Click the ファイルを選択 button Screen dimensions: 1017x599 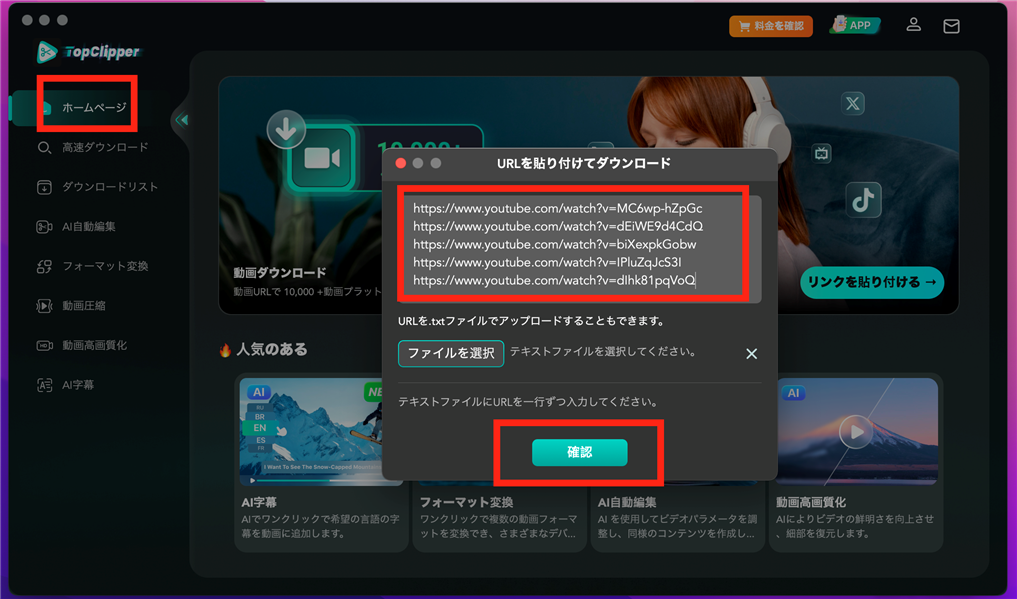coord(451,353)
